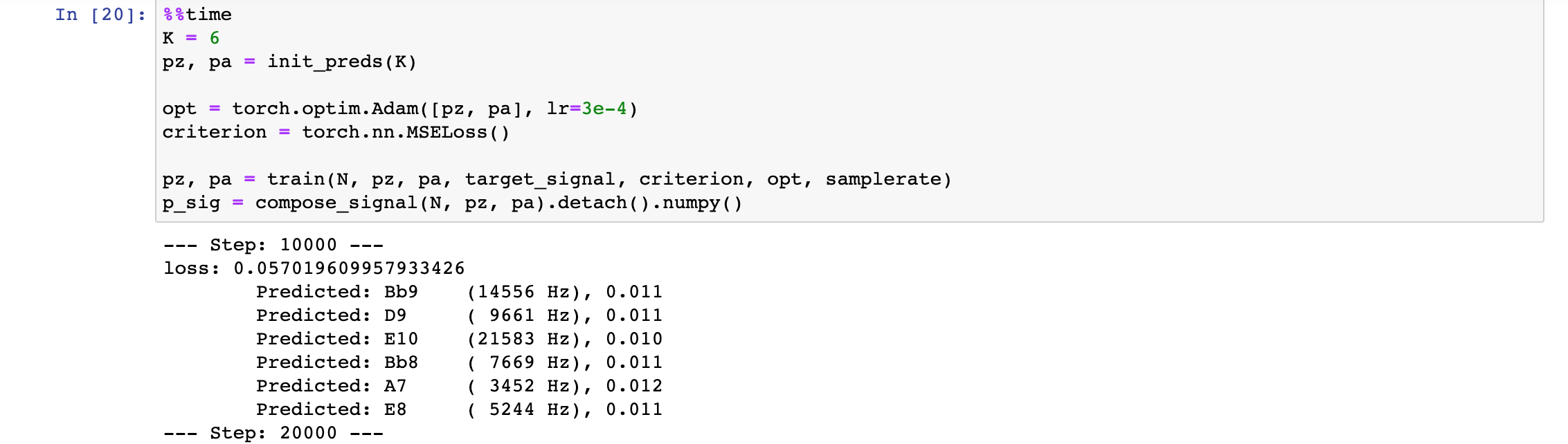Click the train function call line
Viewport: 1568px width, 444px height.
[557, 179]
